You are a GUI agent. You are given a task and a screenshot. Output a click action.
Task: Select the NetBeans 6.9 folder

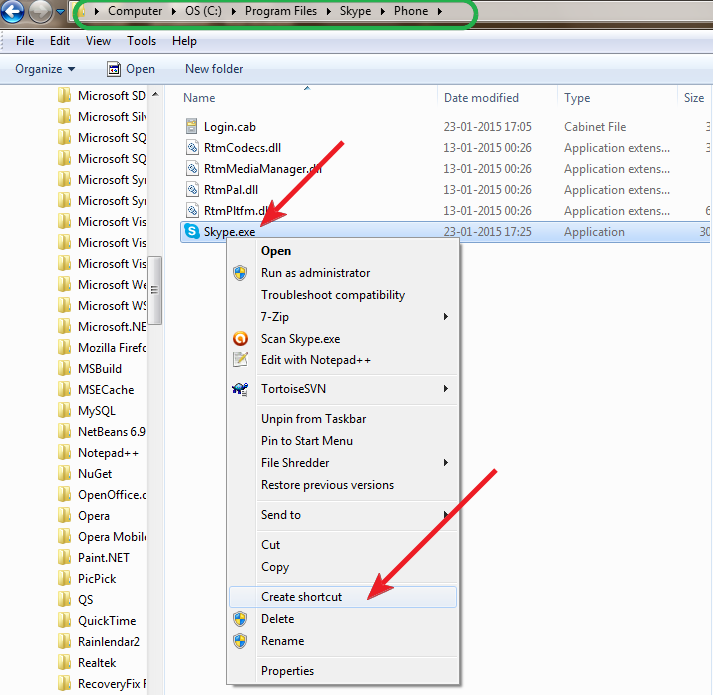[x=102, y=432]
